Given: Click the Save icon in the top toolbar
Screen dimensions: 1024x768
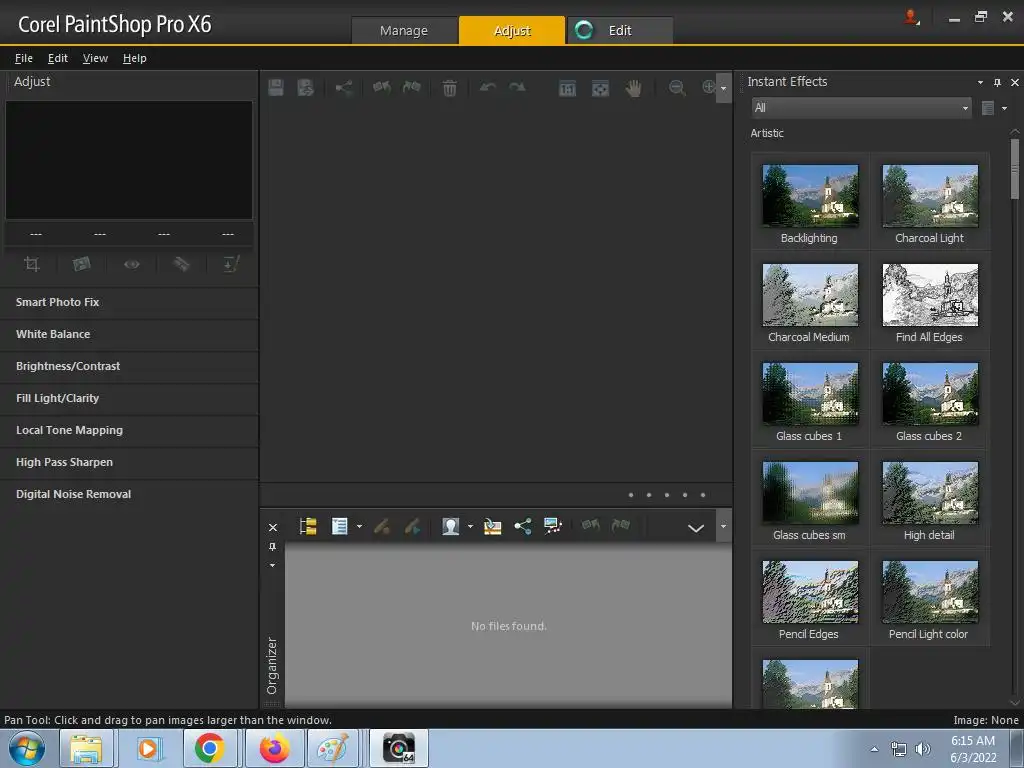Looking at the screenshot, I should click(x=276, y=88).
